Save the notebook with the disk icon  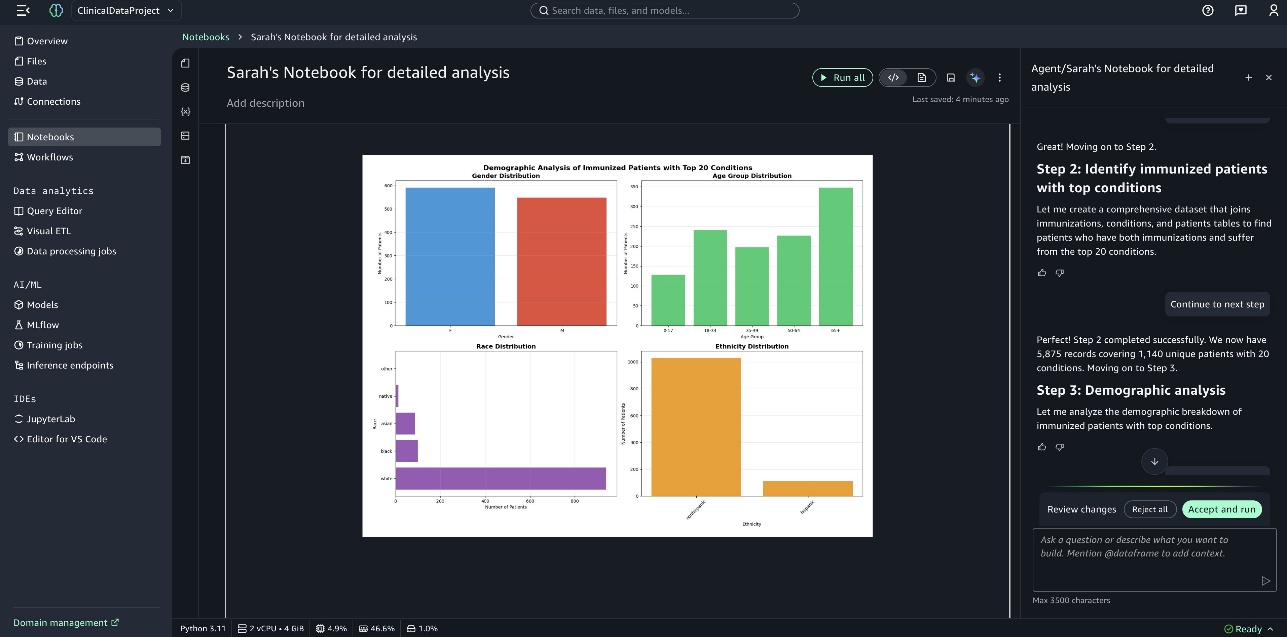click(950, 78)
